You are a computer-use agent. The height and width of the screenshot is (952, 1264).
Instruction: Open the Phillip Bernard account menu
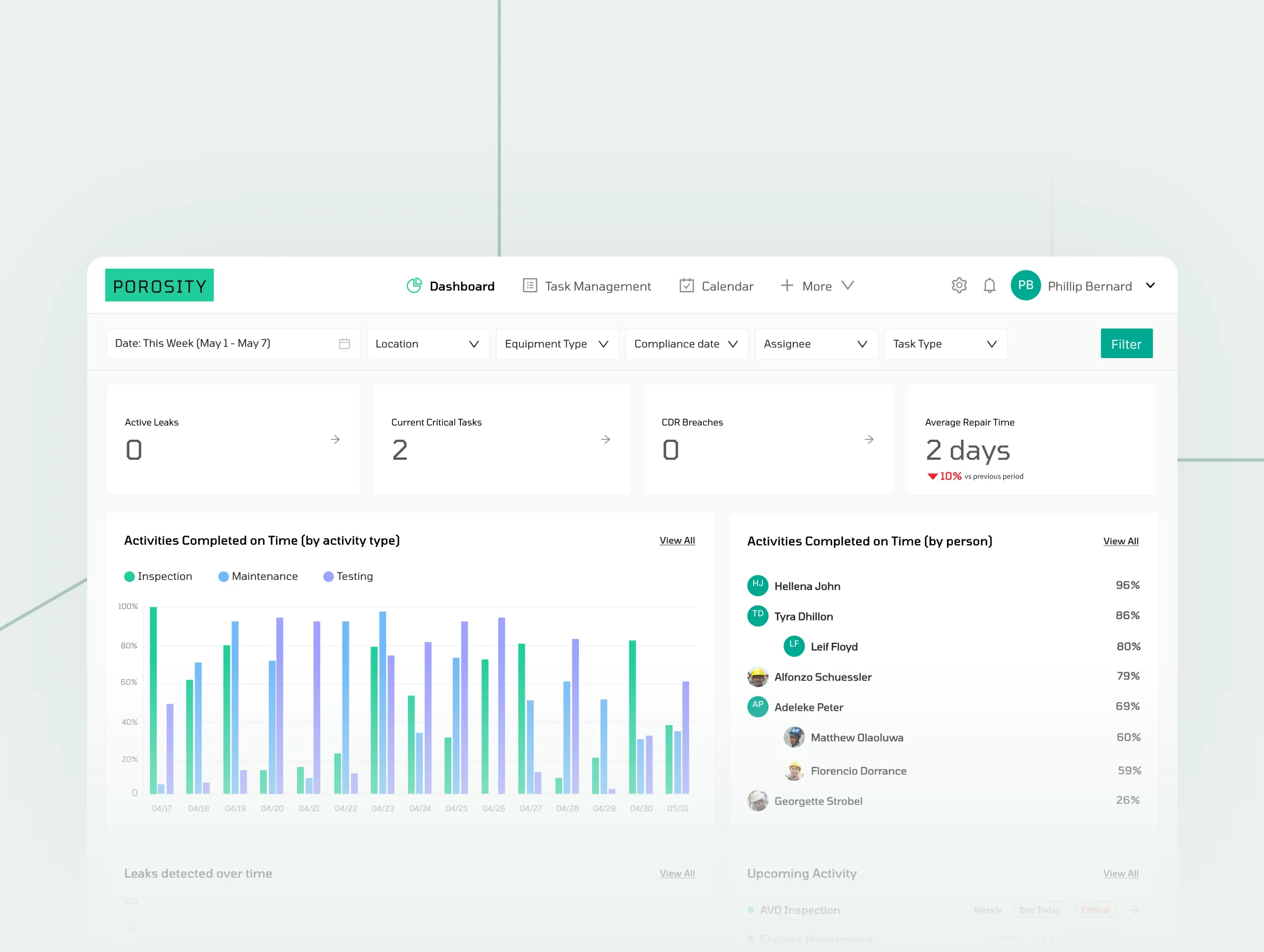click(x=1090, y=286)
